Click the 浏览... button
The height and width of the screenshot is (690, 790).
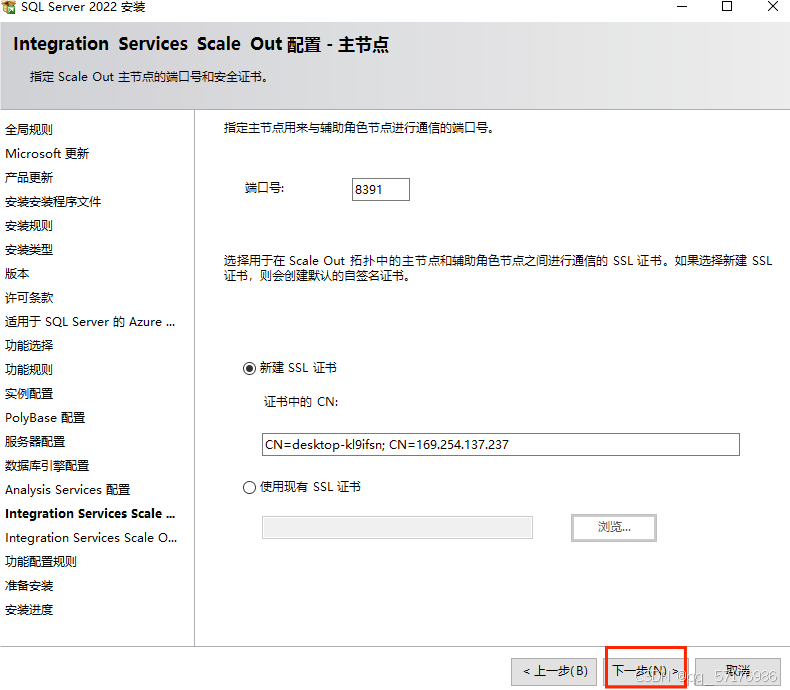[614, 527]
